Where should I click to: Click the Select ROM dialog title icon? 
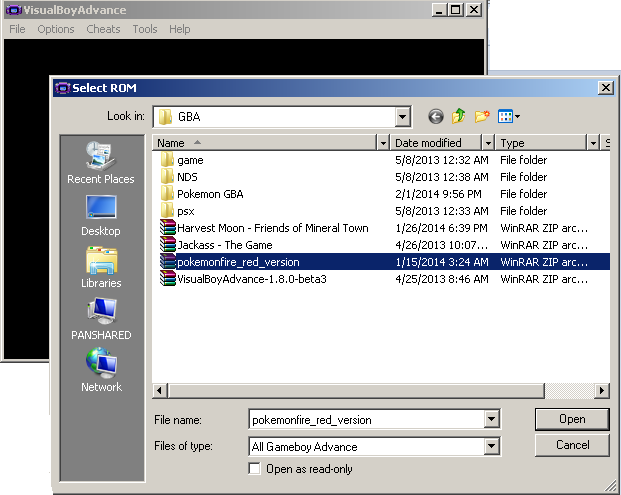(x=63, y=88)
